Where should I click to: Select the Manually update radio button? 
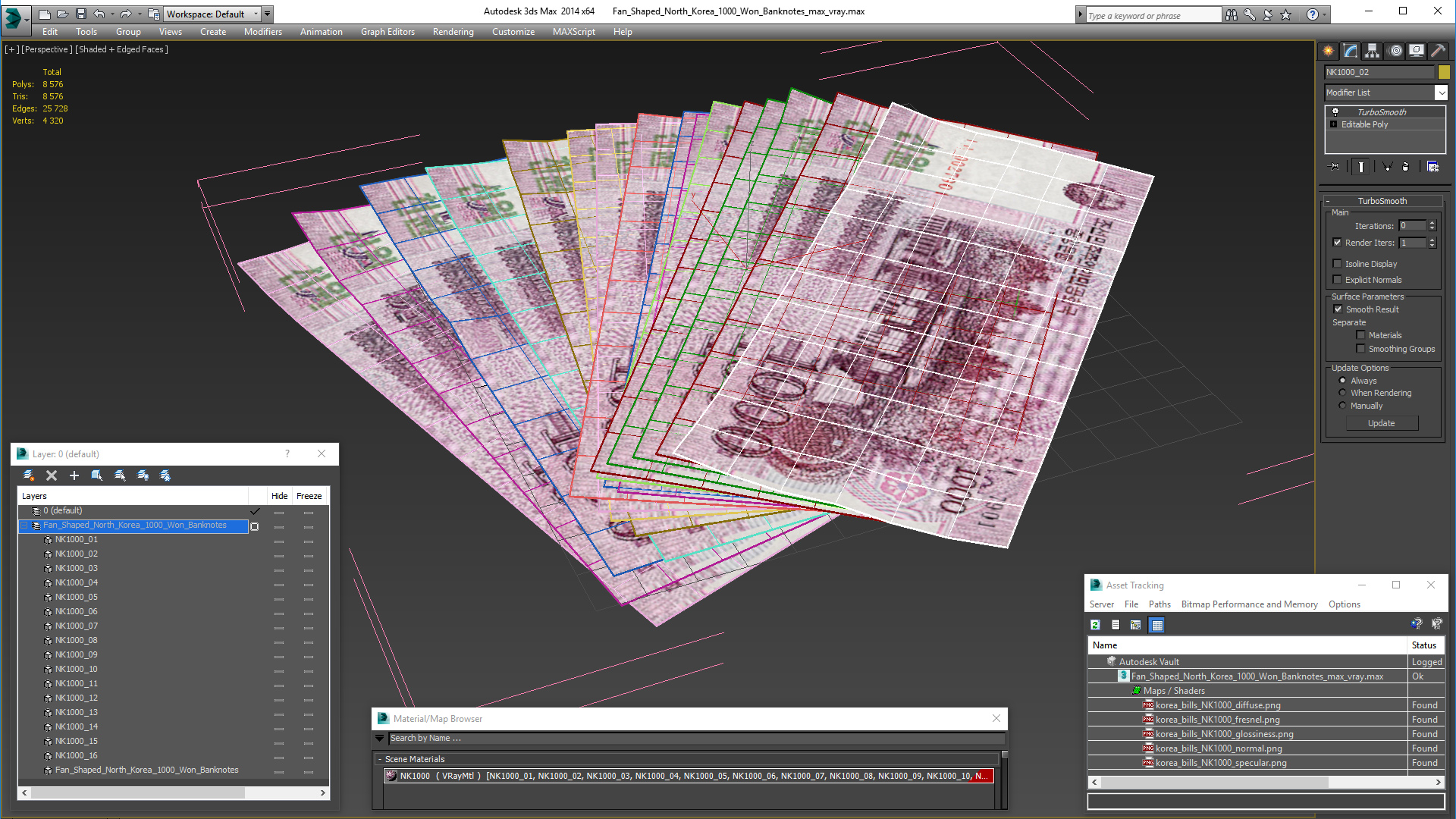tap(1342, 406)
